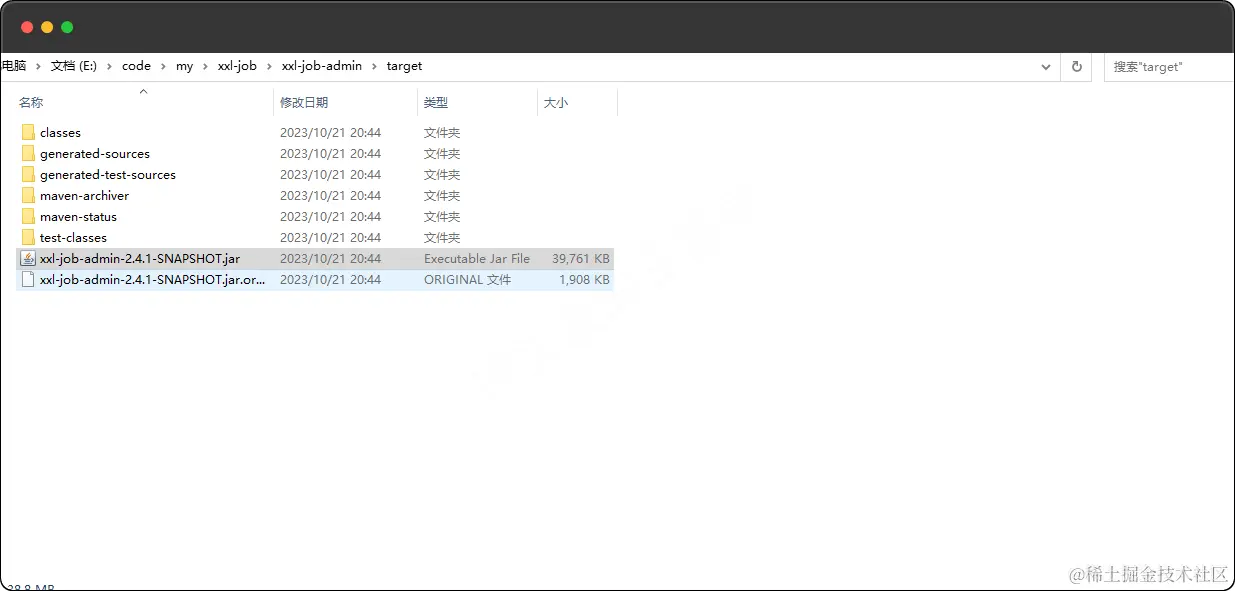The image size is (1235, 591).
Task: Expand the chevron after 电脑 in the path
Action: pos(39,66)
